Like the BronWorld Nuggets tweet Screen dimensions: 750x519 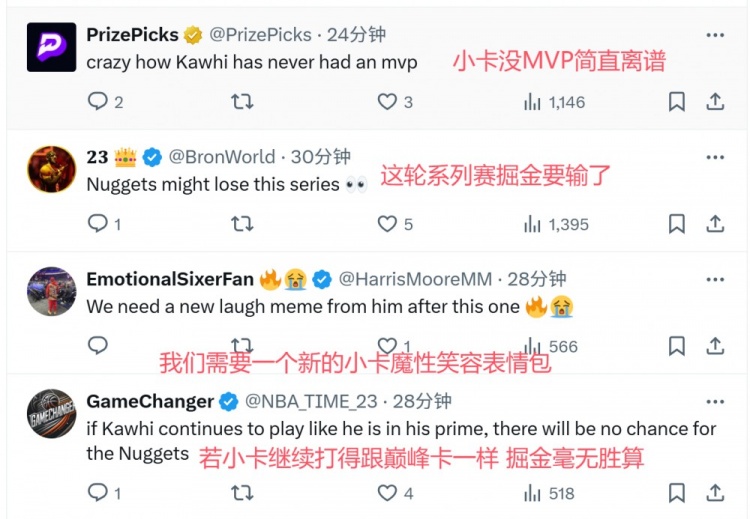point(387,224)
